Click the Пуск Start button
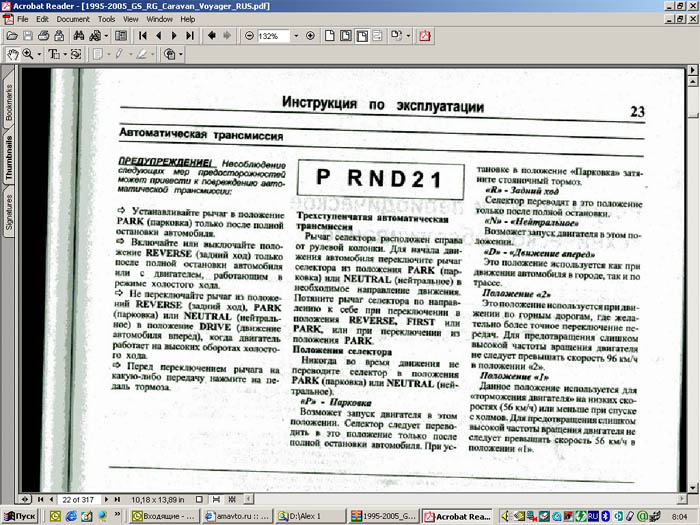Screen dimensions: 700x525 (x=20, y=516)
